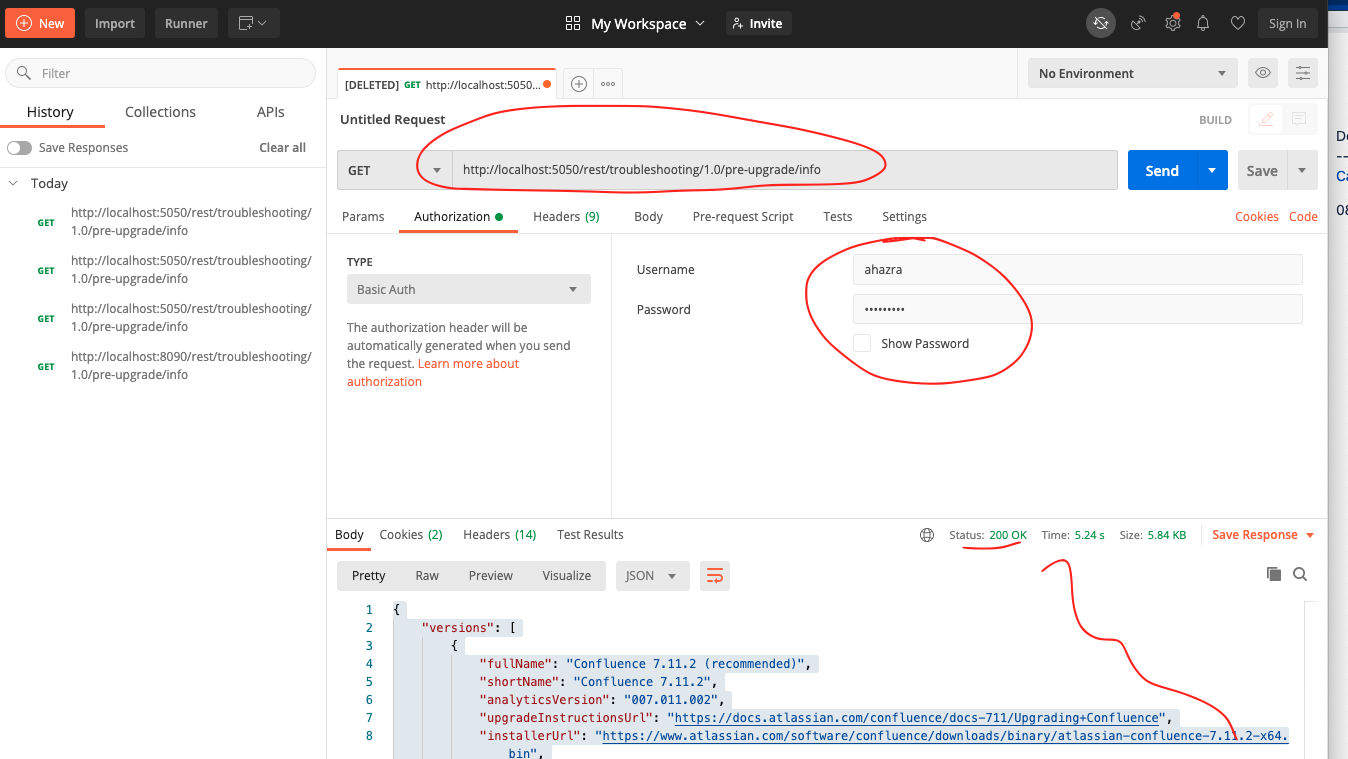This screenshot has height=759, width=1348.
Task: Toggle the wrap lines icon in response
Action: (x=715, y=575)
